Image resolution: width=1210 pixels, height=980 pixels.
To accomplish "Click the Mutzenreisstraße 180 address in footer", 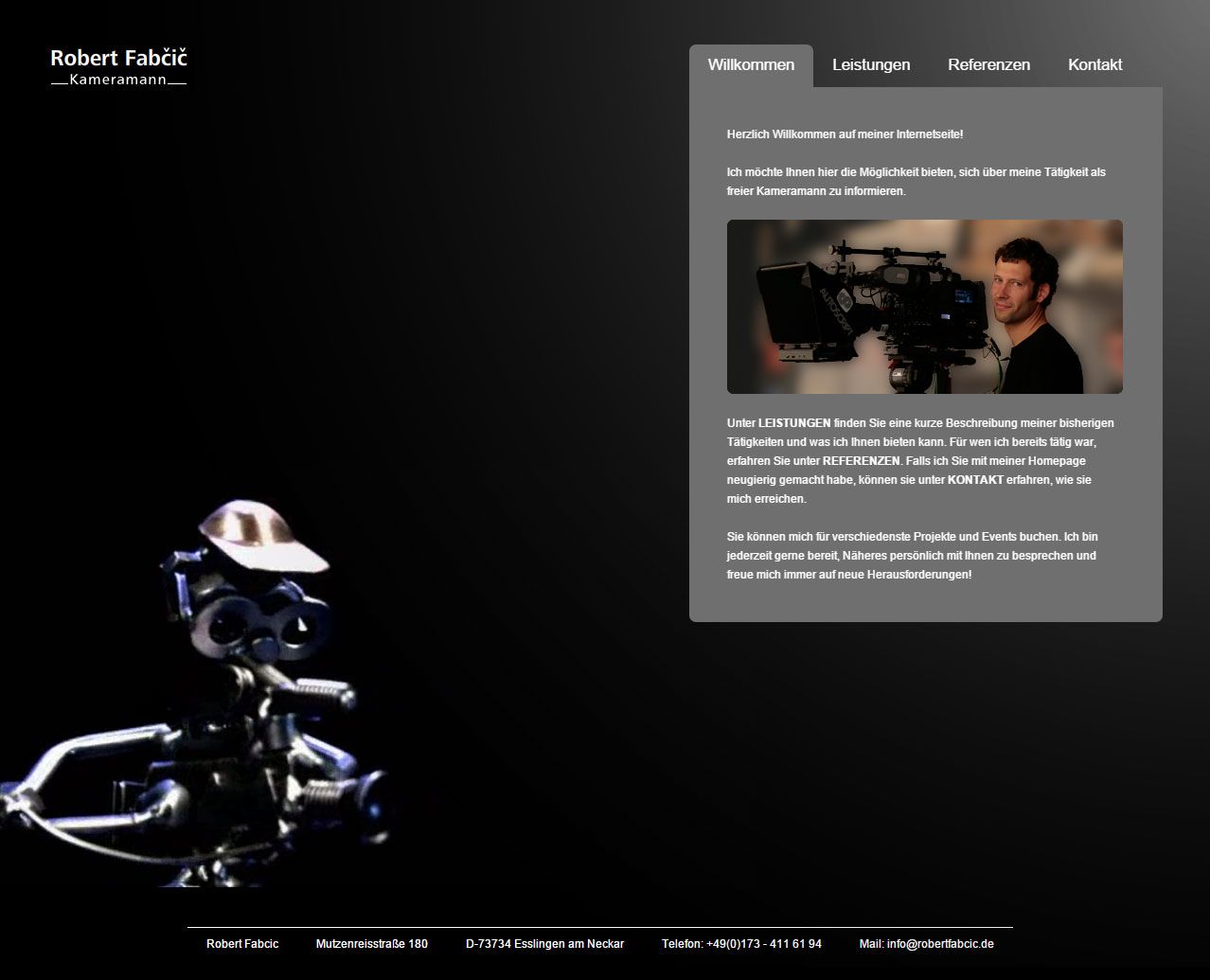I will click(371, 944).
